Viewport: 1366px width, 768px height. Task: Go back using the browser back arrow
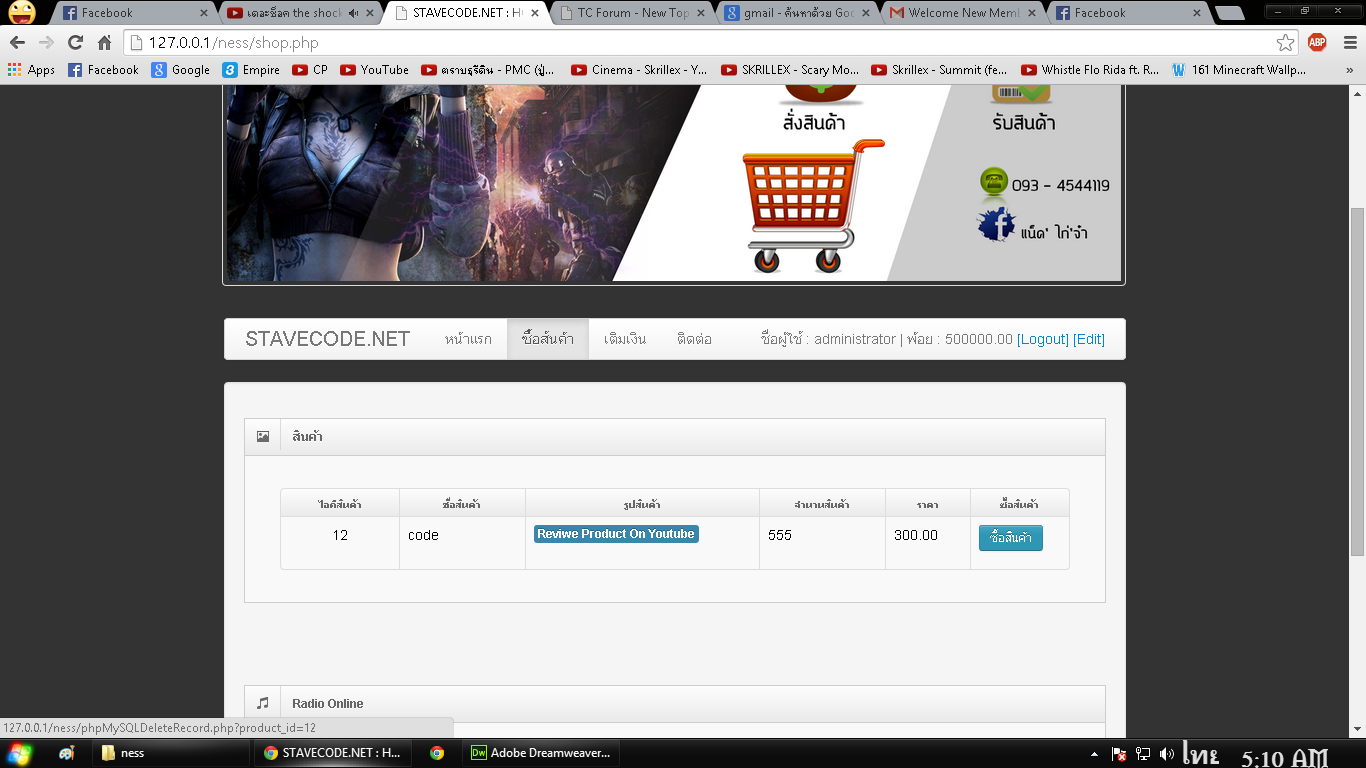(17, 43)
